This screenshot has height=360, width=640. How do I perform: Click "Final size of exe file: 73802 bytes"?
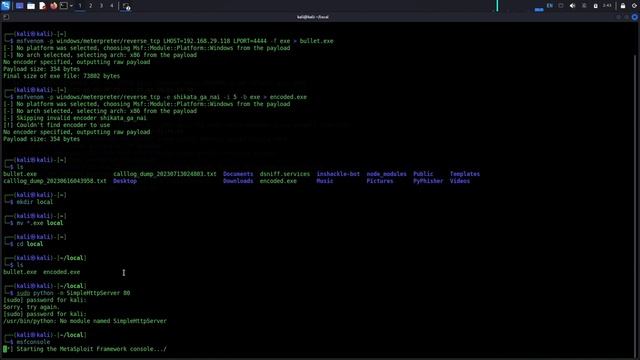(62, 76)
